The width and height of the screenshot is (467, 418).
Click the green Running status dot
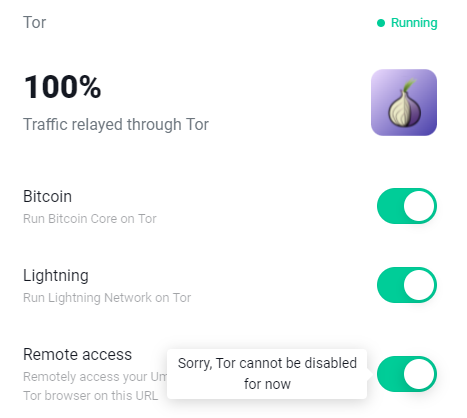381,23
